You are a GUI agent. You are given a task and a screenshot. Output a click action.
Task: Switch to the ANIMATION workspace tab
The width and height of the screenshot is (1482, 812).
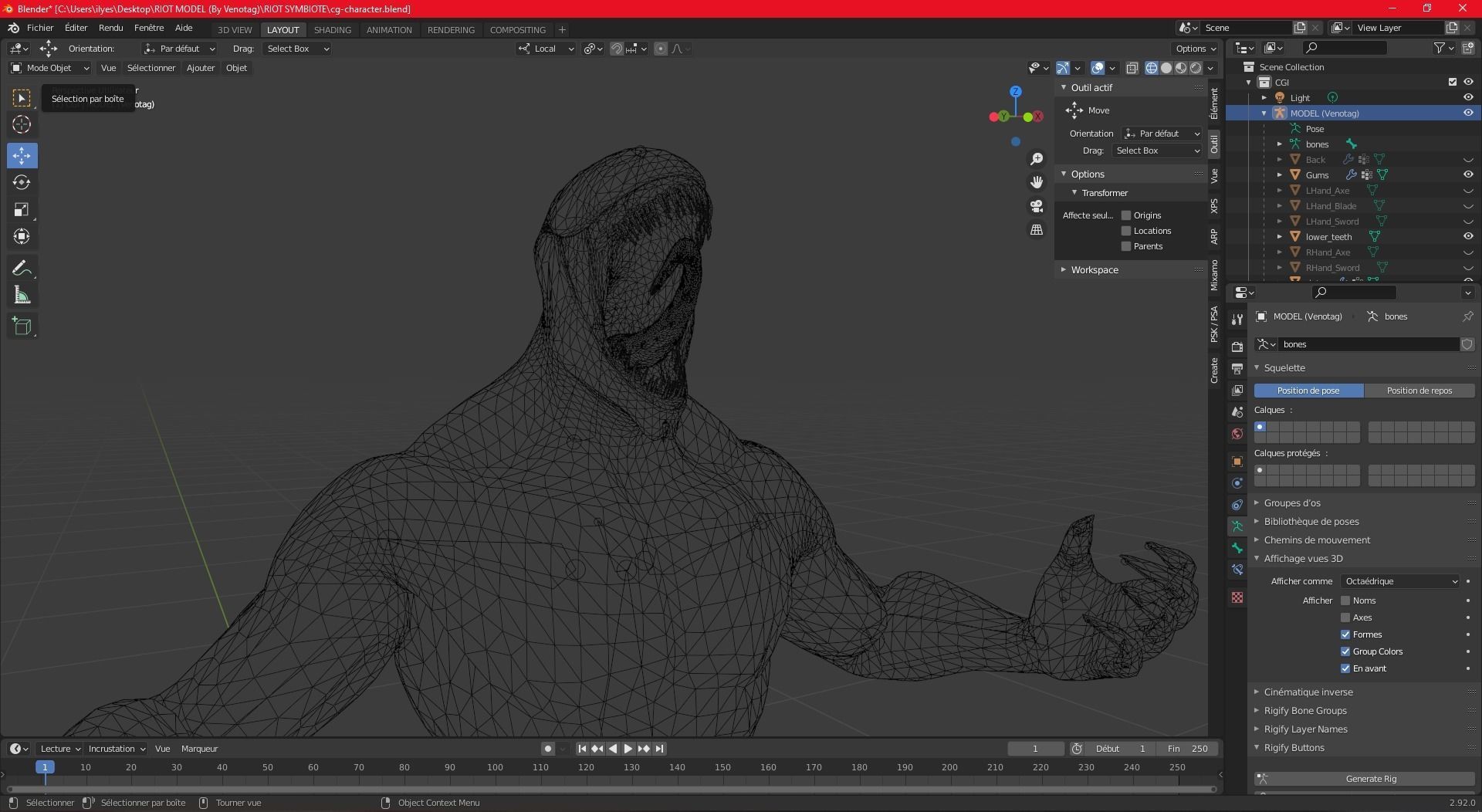[389, 30]
